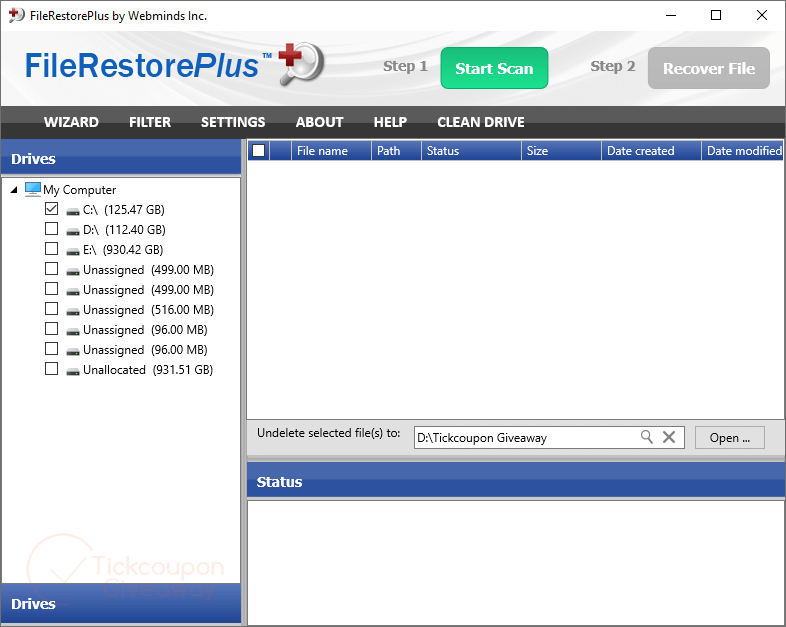This screenshot has height=627, width=786.
Task: Open the ABOUT menu
Action: tap(319, 122)
